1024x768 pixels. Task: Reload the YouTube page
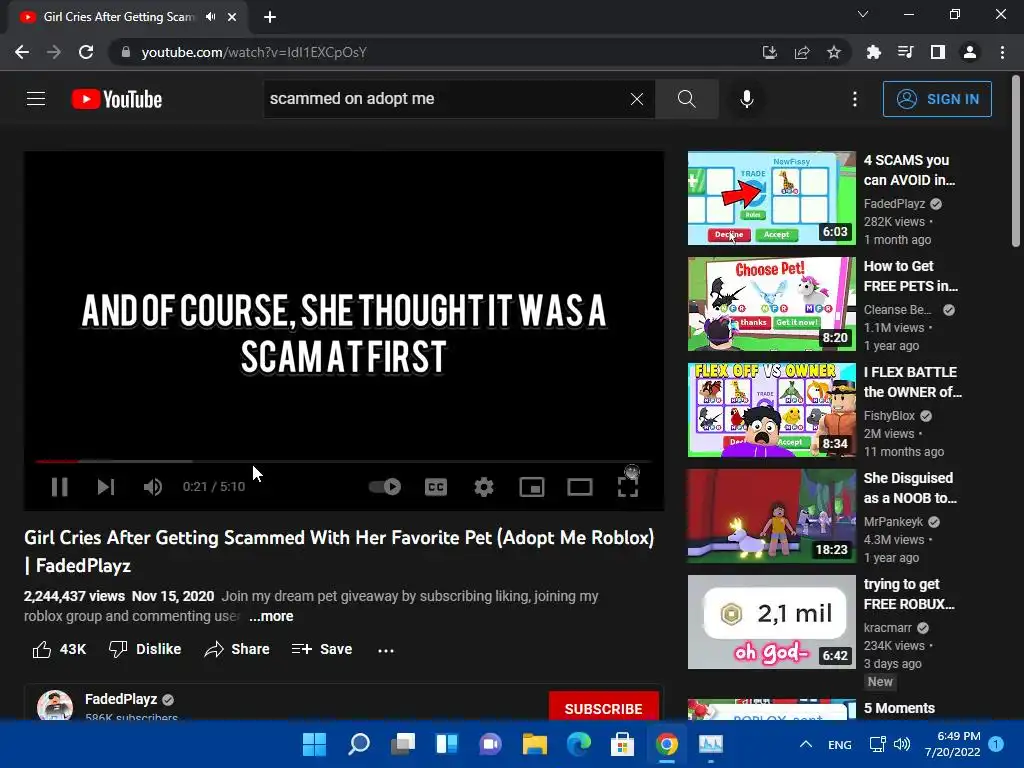[86, 52]
